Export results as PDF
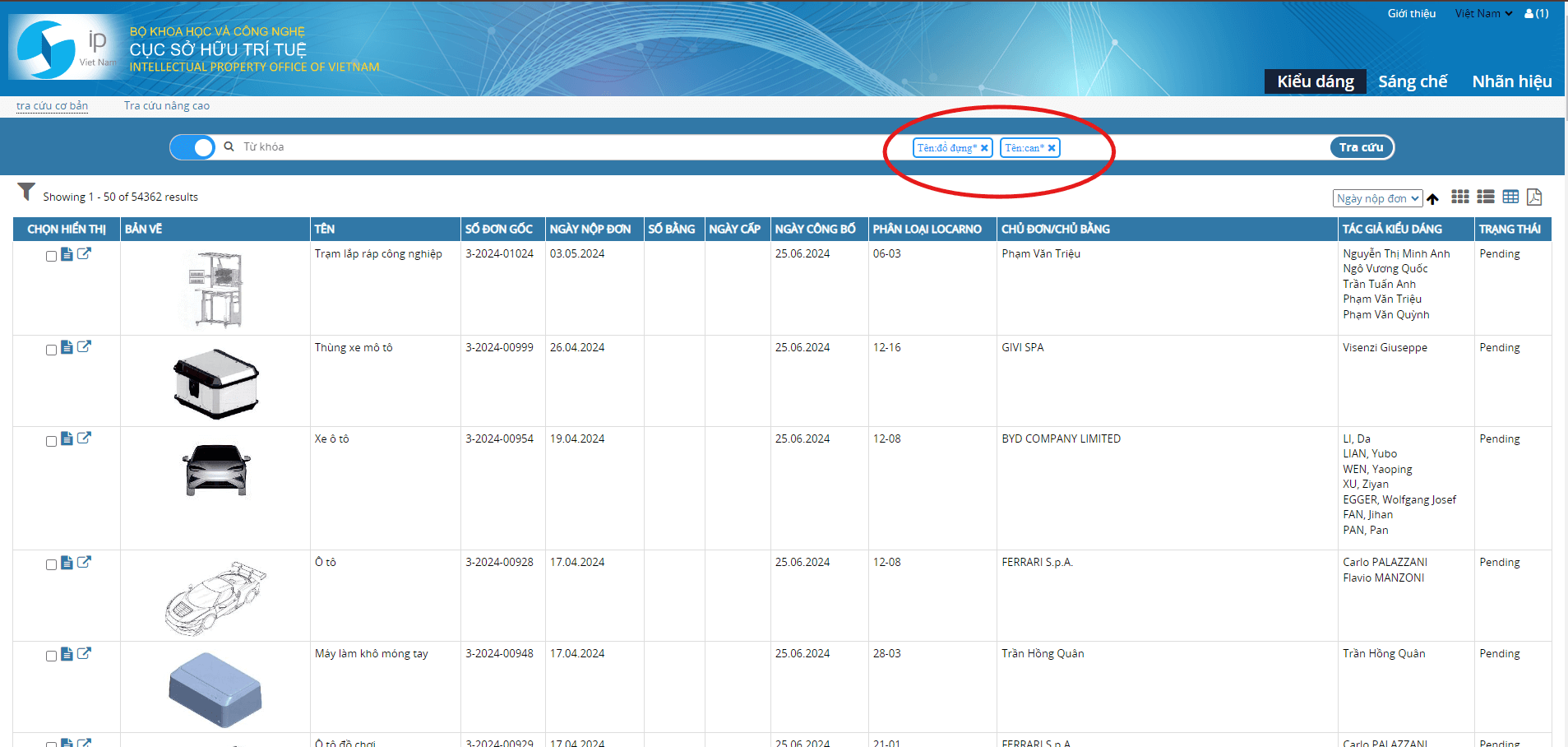Image resolution: width=1568 pixels, height=747 pixels. coord(1533,197)
